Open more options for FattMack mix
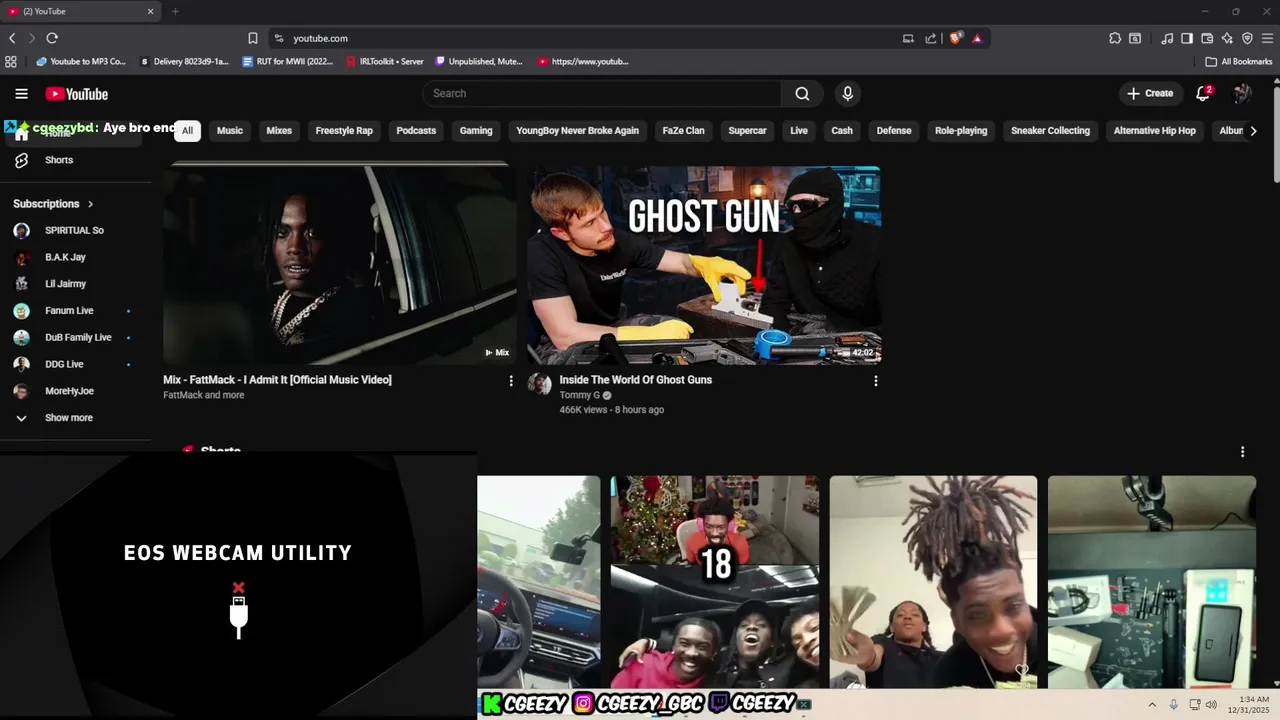 point(511,381)
